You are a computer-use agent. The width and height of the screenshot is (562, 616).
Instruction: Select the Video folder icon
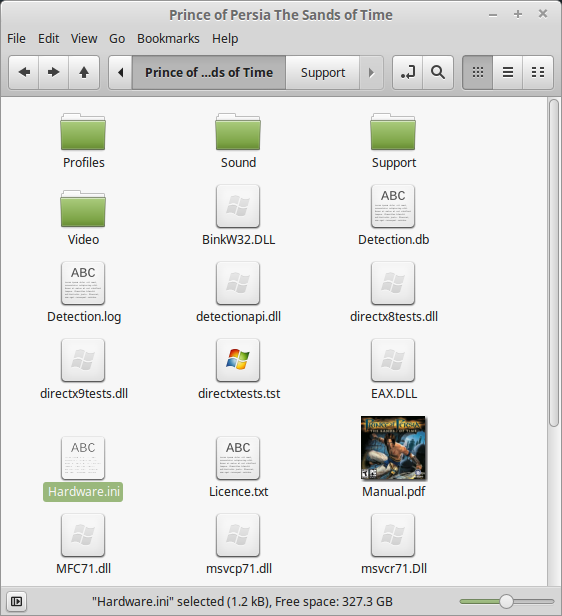[x=83, y=209]
